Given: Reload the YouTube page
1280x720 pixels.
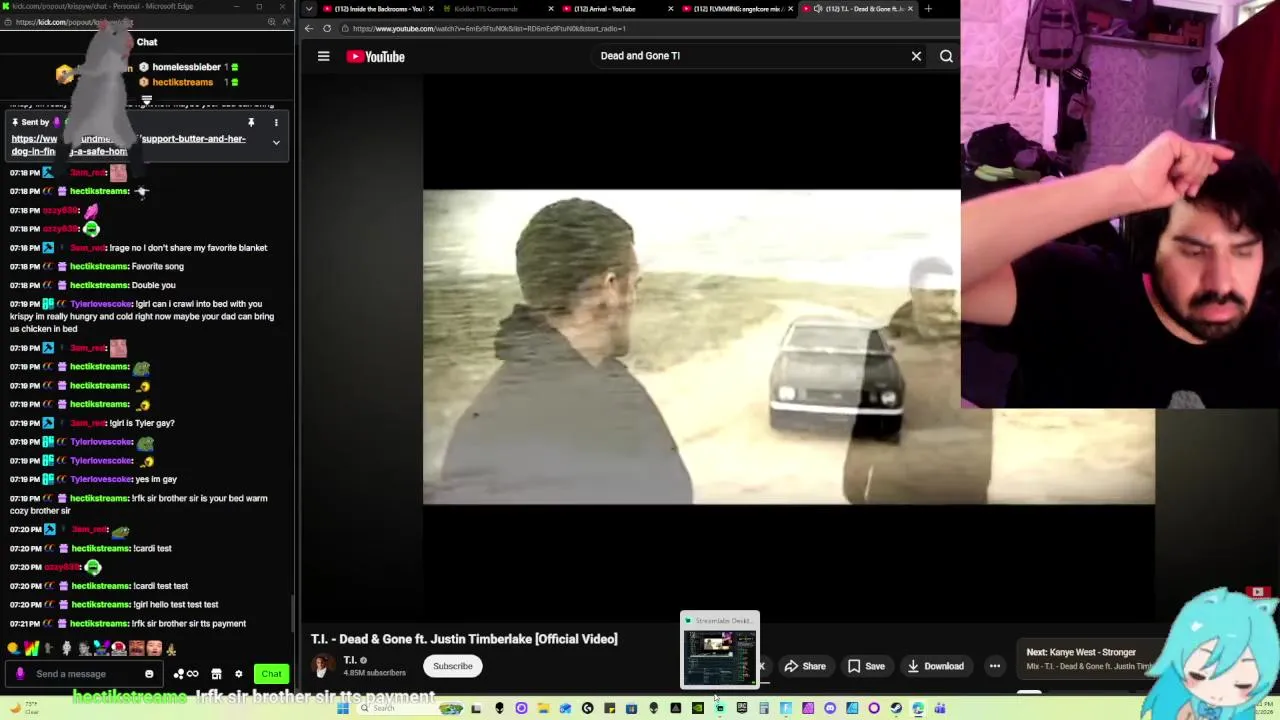Looking at the screenshot, I should point(327,28).
